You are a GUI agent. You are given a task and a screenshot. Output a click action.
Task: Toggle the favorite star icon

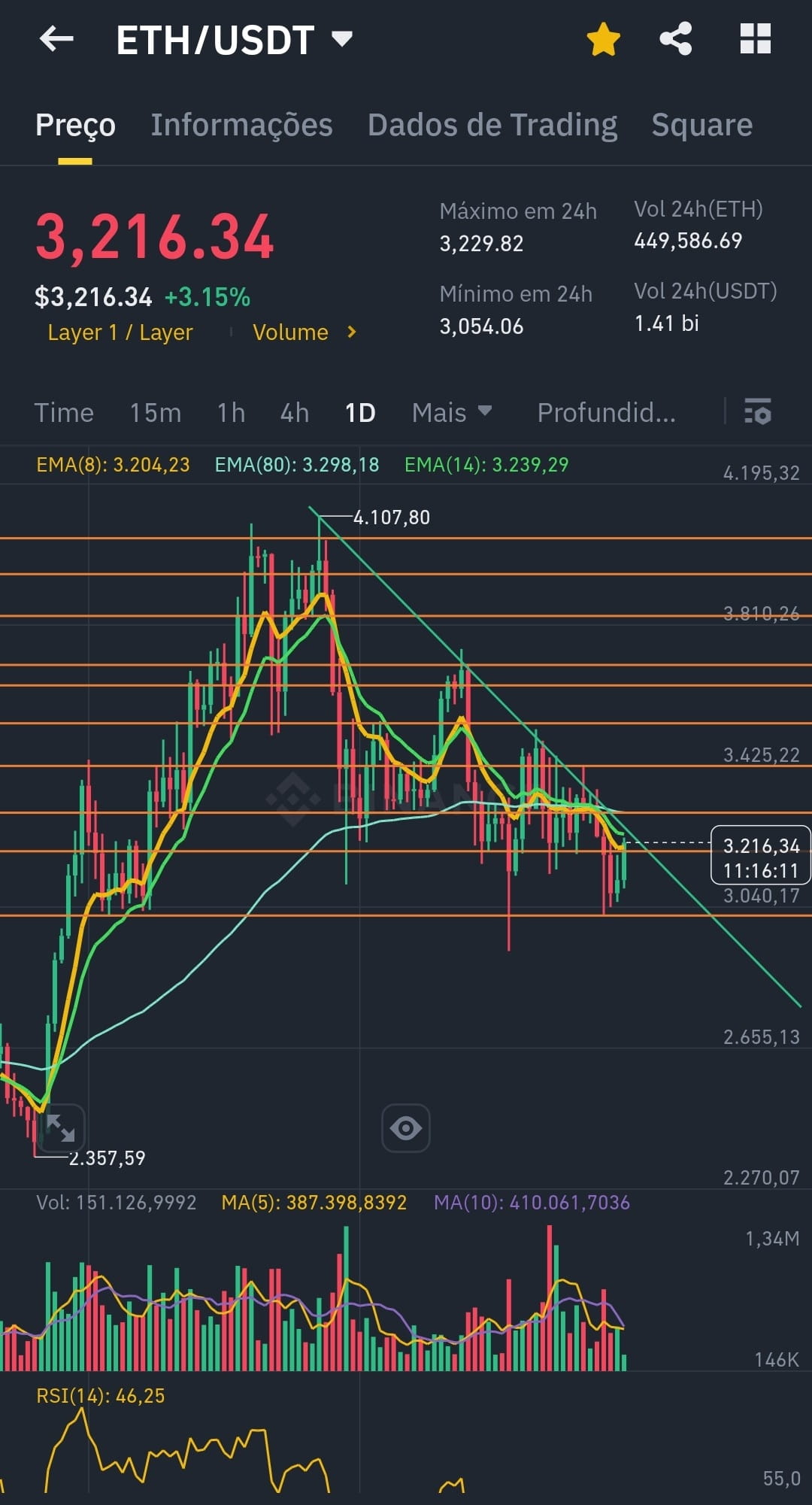604,39
